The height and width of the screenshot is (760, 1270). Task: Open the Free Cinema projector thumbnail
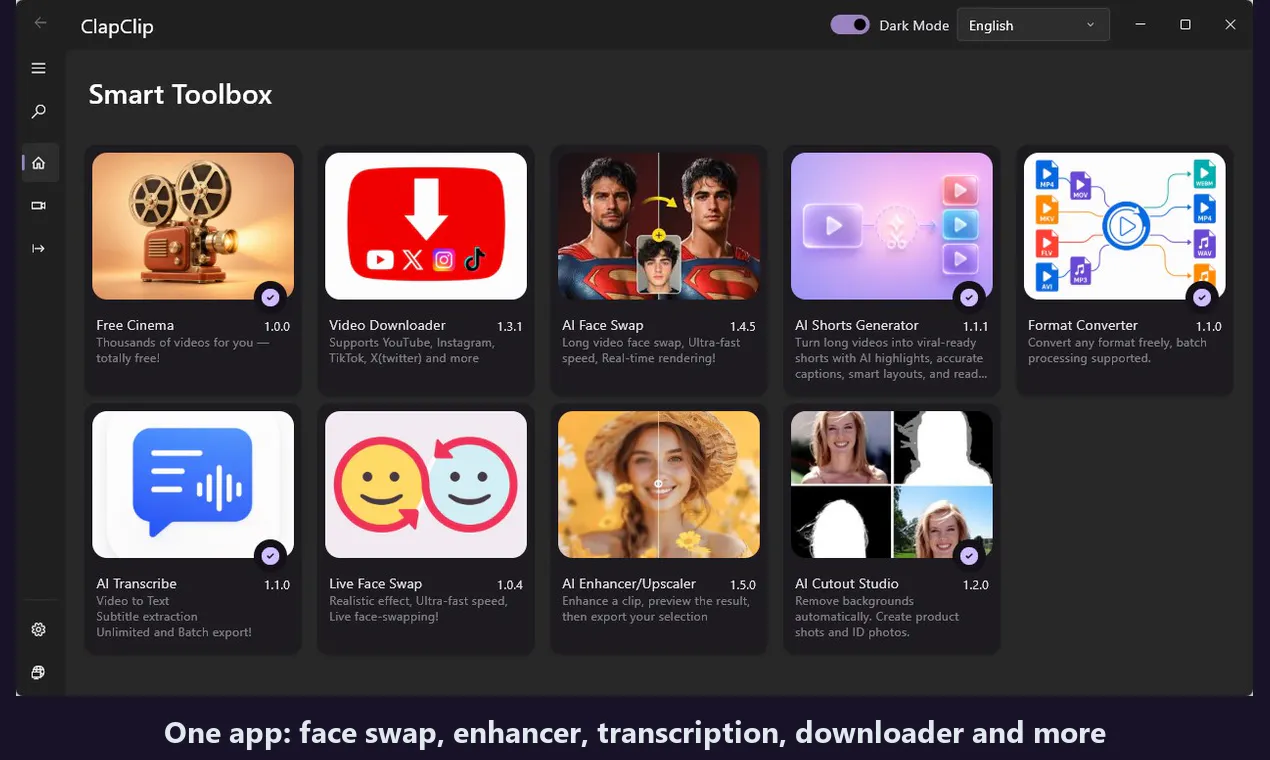tap(193, 226)
